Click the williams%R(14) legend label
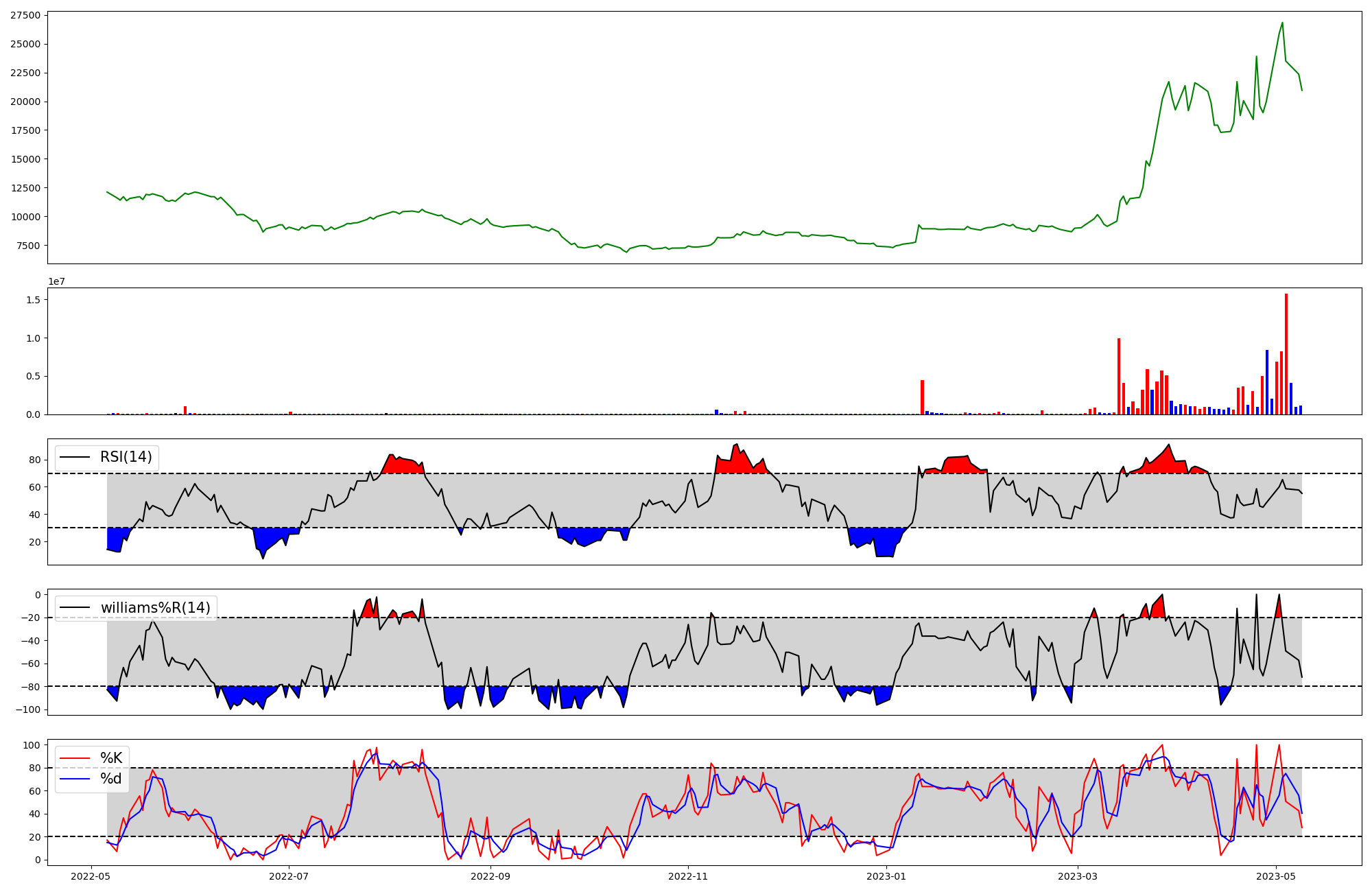The width and height of the screenshot is (1372, 892). click(x=155, y=608)
